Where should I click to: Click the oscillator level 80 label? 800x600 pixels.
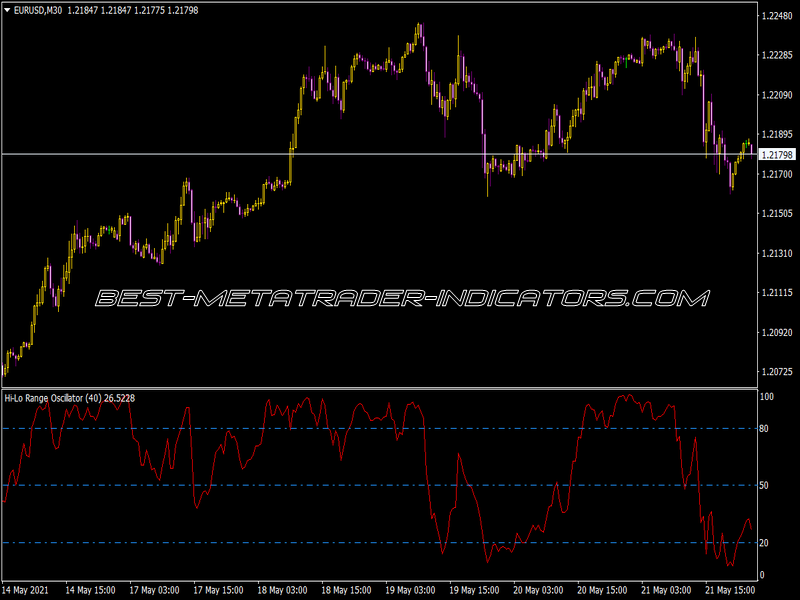pyautogui.click(x=764, y=429)
